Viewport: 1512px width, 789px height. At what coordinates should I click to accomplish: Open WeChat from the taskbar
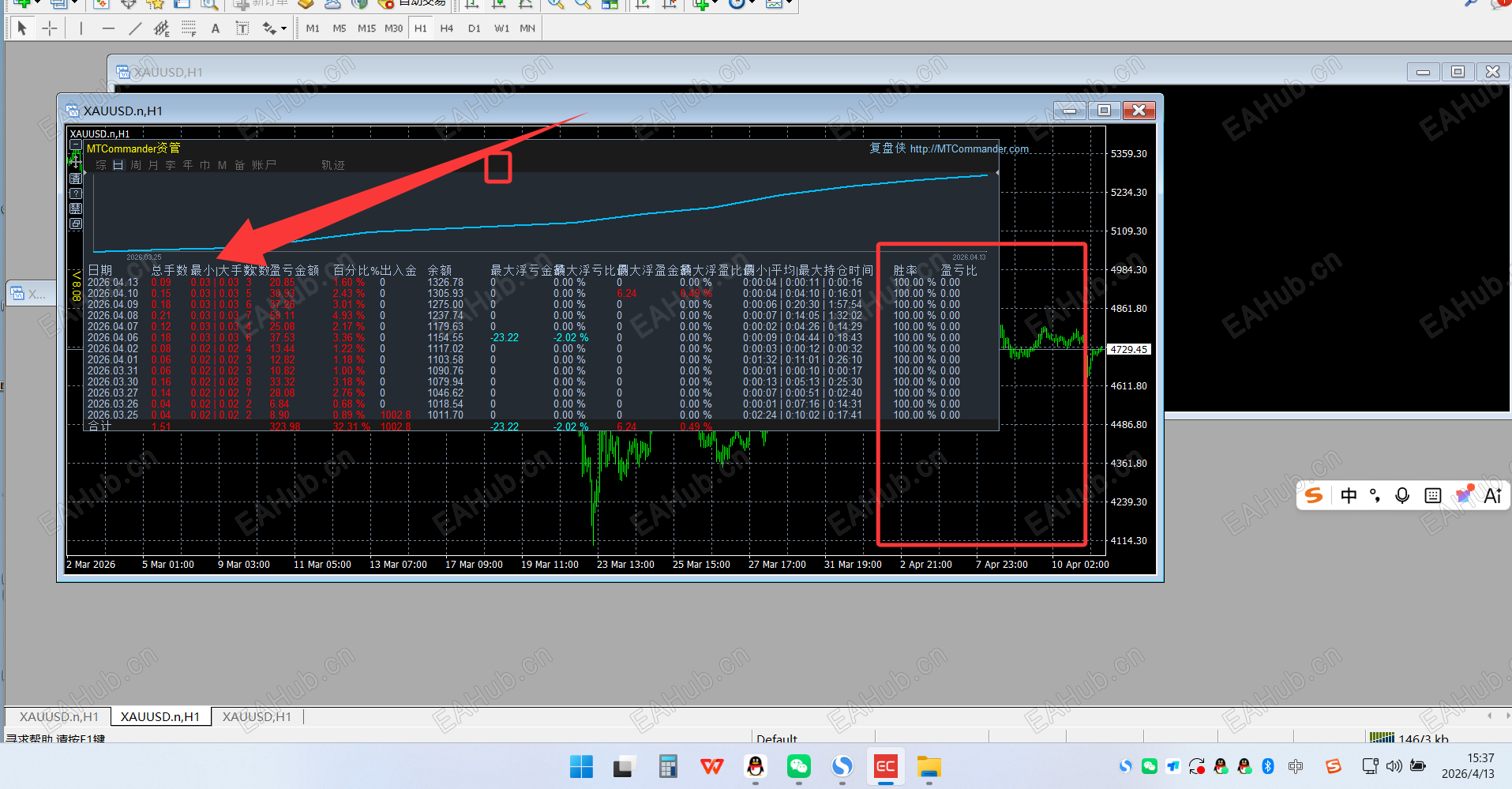(x=798, y=766)
